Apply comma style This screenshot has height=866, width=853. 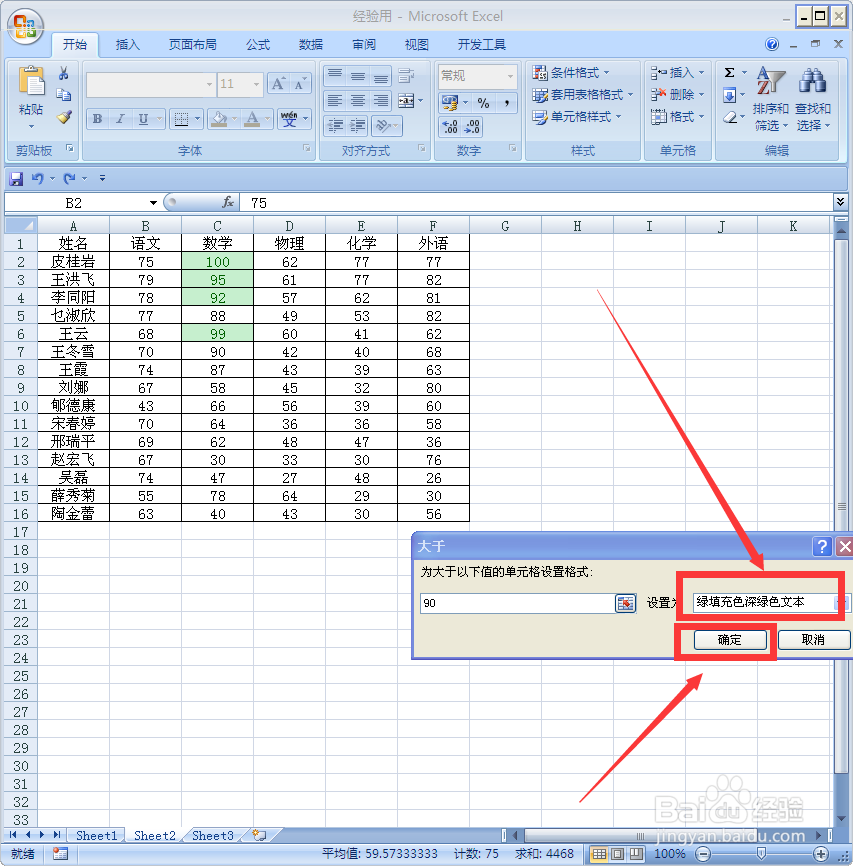click(506, 103)
